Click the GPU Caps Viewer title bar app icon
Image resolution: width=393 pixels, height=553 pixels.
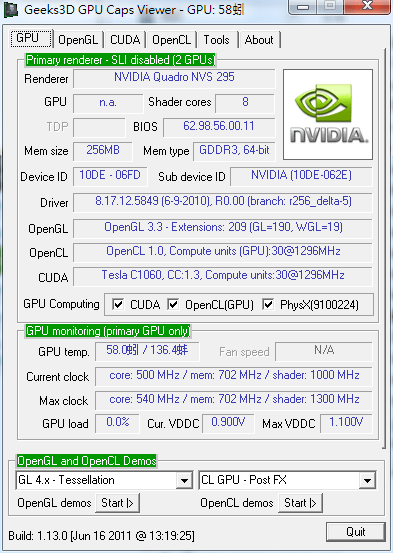pos(11,10)
